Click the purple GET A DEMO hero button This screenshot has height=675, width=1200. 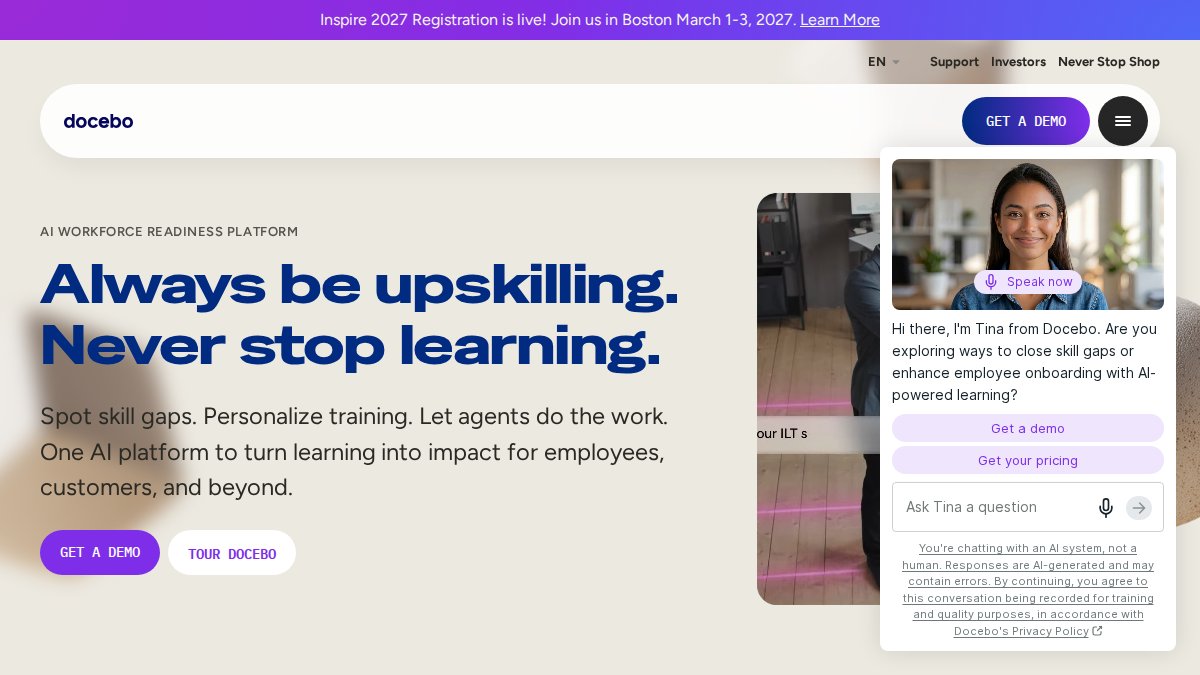click(100, 552)
